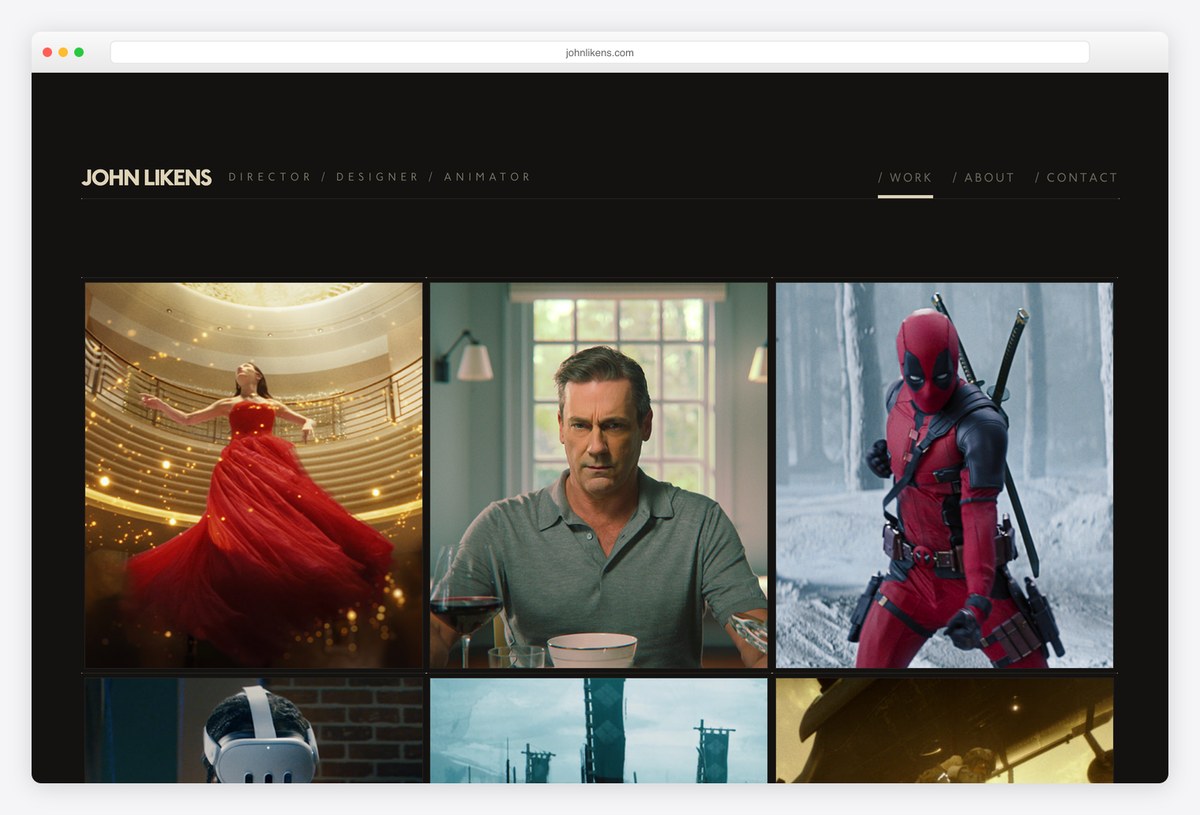Open the banners battlefield project thumbnail

(x=599, y=730)
